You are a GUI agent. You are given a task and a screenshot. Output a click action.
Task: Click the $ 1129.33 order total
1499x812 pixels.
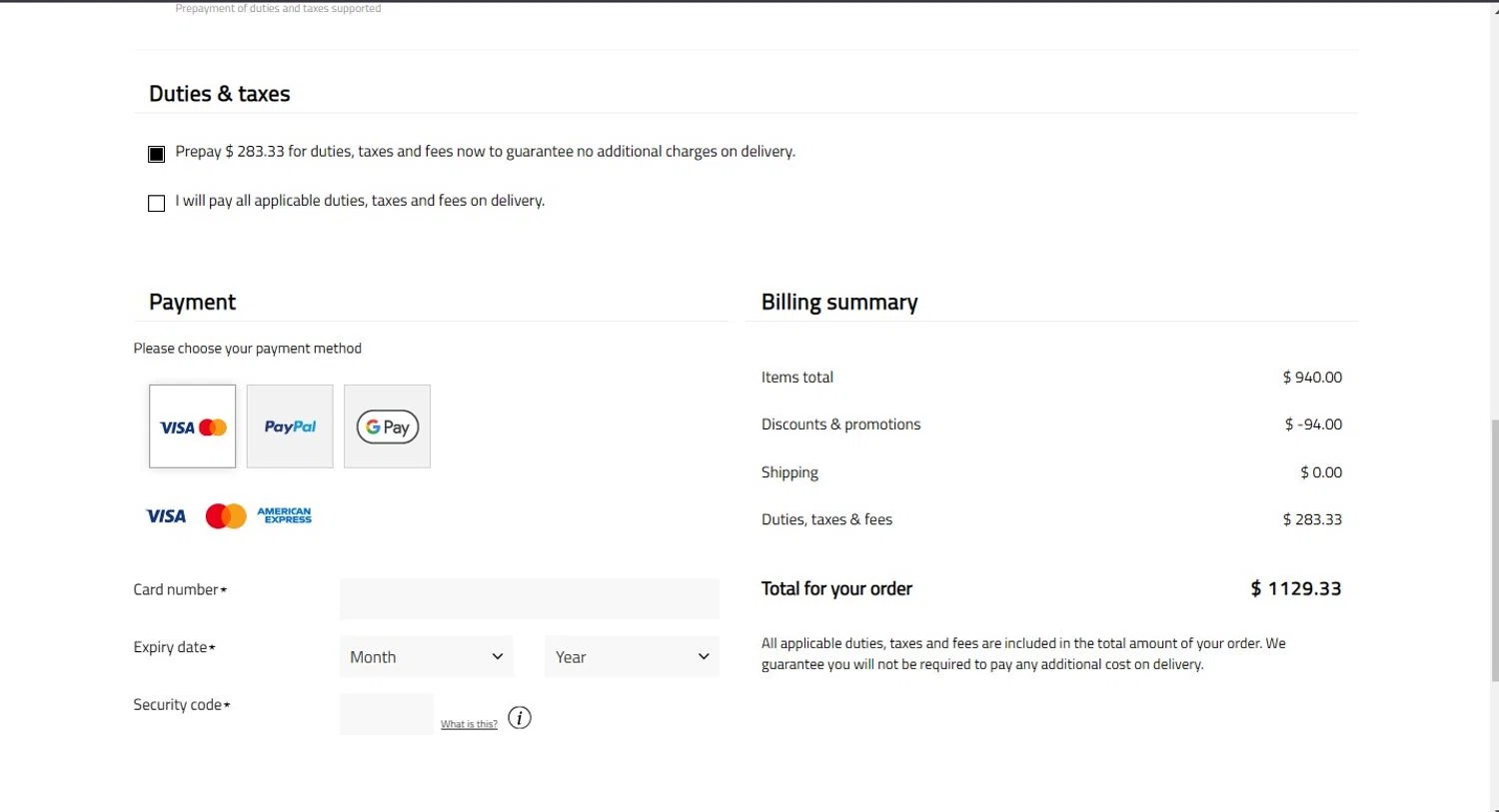[x=1296, y=589]
